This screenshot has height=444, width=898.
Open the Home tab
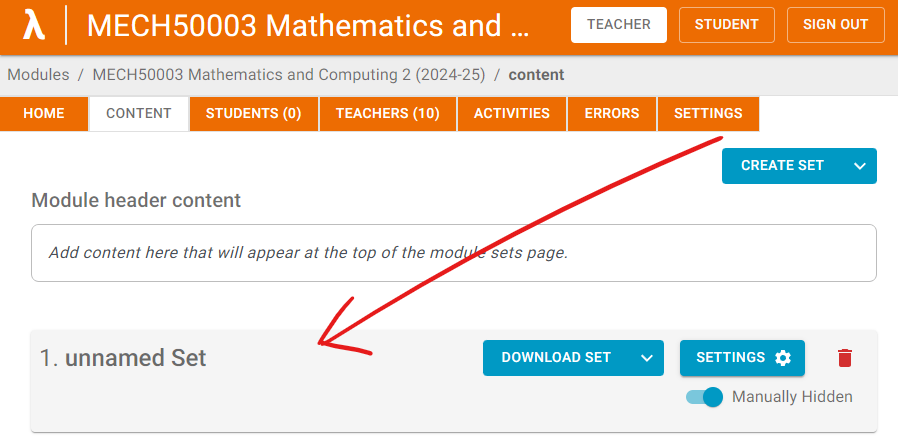[x=44, y=113]
